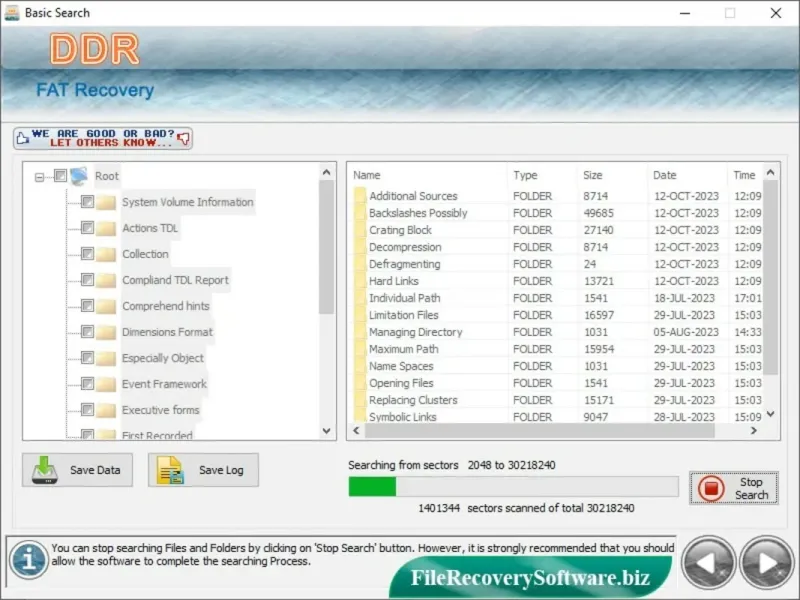Stop the sector search

(734, 488)
